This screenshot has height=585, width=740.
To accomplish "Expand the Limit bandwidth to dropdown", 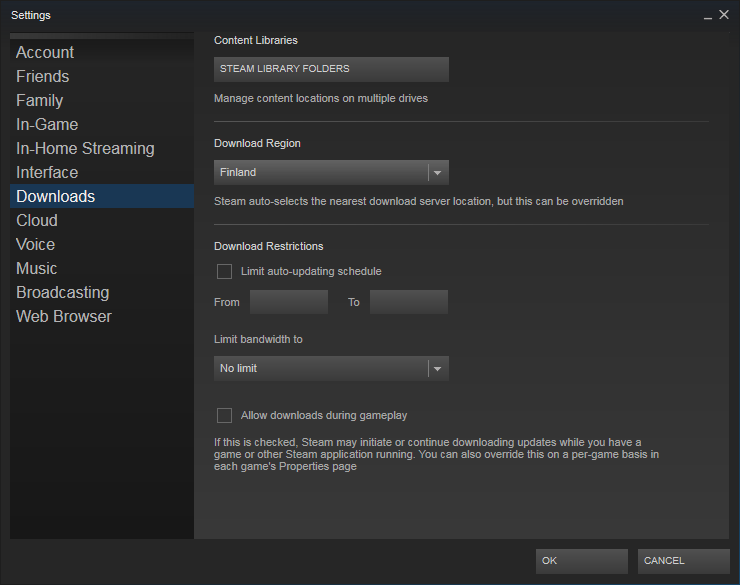I will pyautogui.click(x=331, y=368).
